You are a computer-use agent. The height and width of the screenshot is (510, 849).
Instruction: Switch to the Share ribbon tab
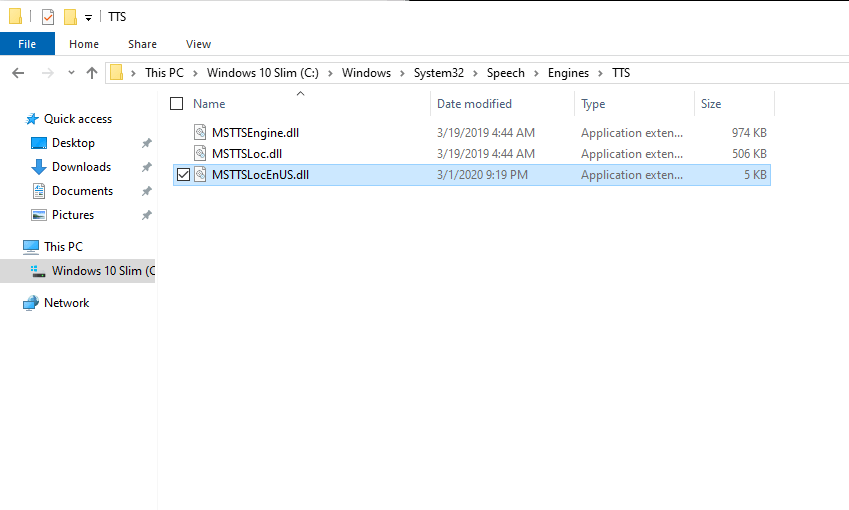[142, 44]
